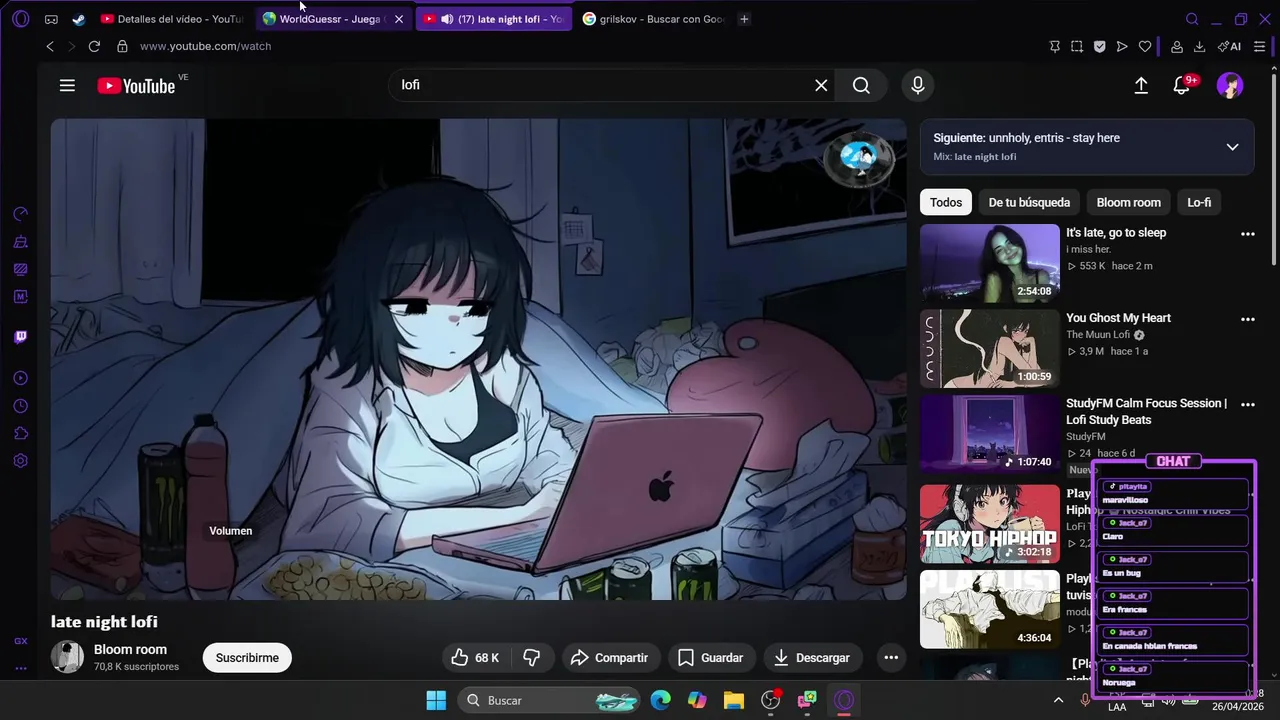
Task: Open options for It's late, go to sleep
Action: (x=1247, y=234)
